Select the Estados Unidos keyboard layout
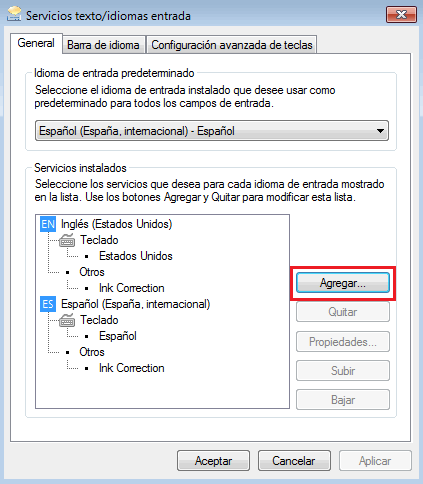Viewport: 423px width, 484px height. (x=136, y=256)
